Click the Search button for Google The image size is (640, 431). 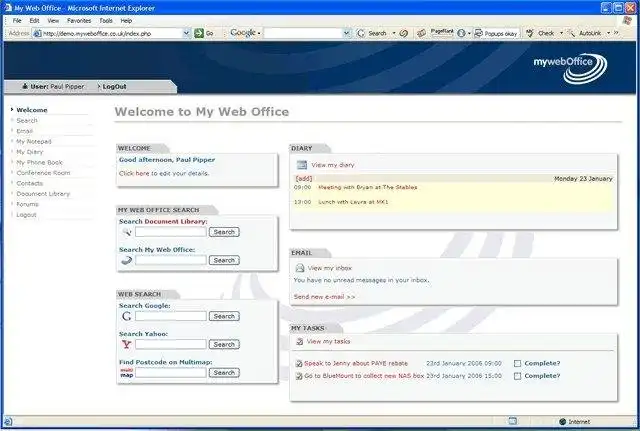pos(224,316)
